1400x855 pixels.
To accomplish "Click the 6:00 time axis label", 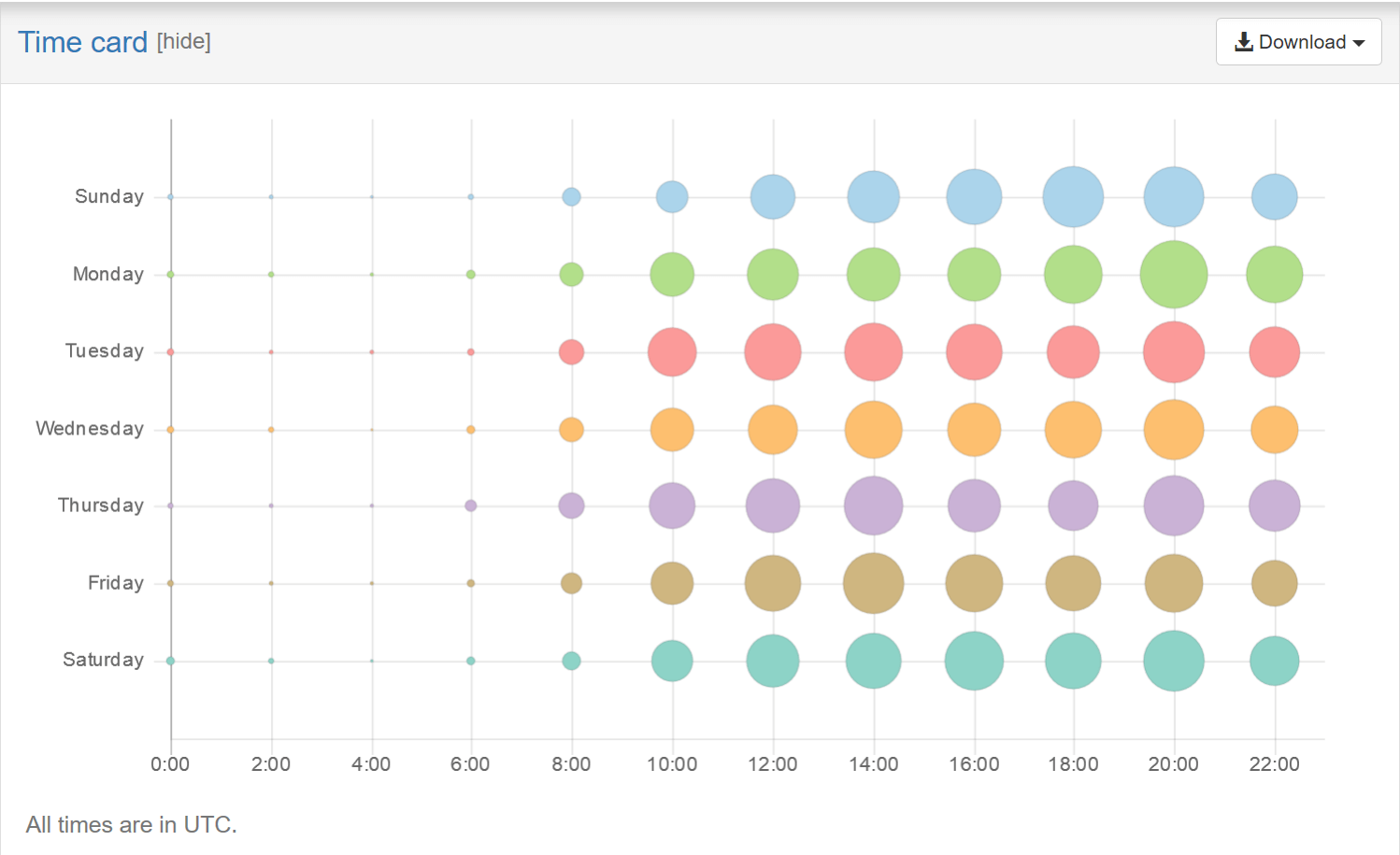I will [470, 764].
